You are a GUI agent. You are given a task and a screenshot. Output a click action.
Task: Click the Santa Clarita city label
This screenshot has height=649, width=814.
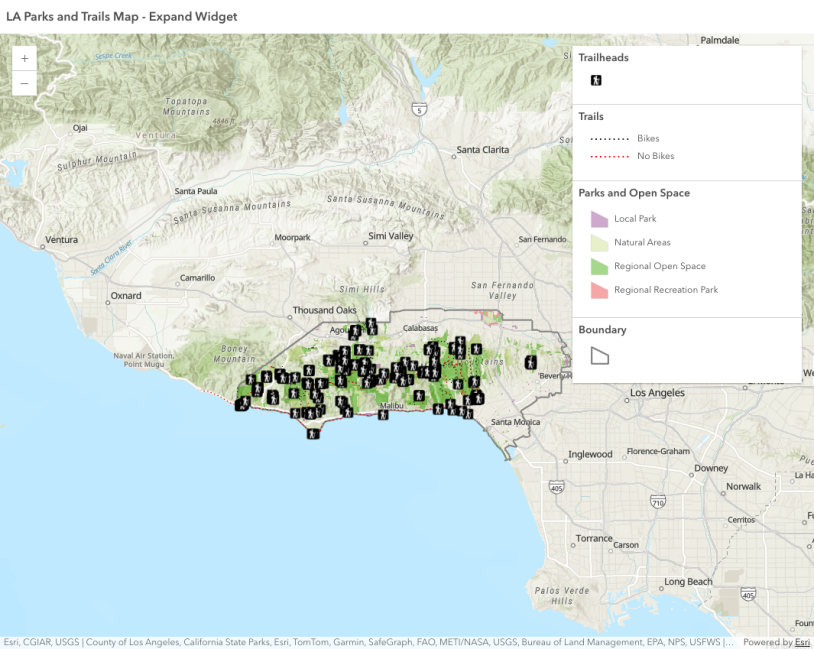(x=483, y=151)
